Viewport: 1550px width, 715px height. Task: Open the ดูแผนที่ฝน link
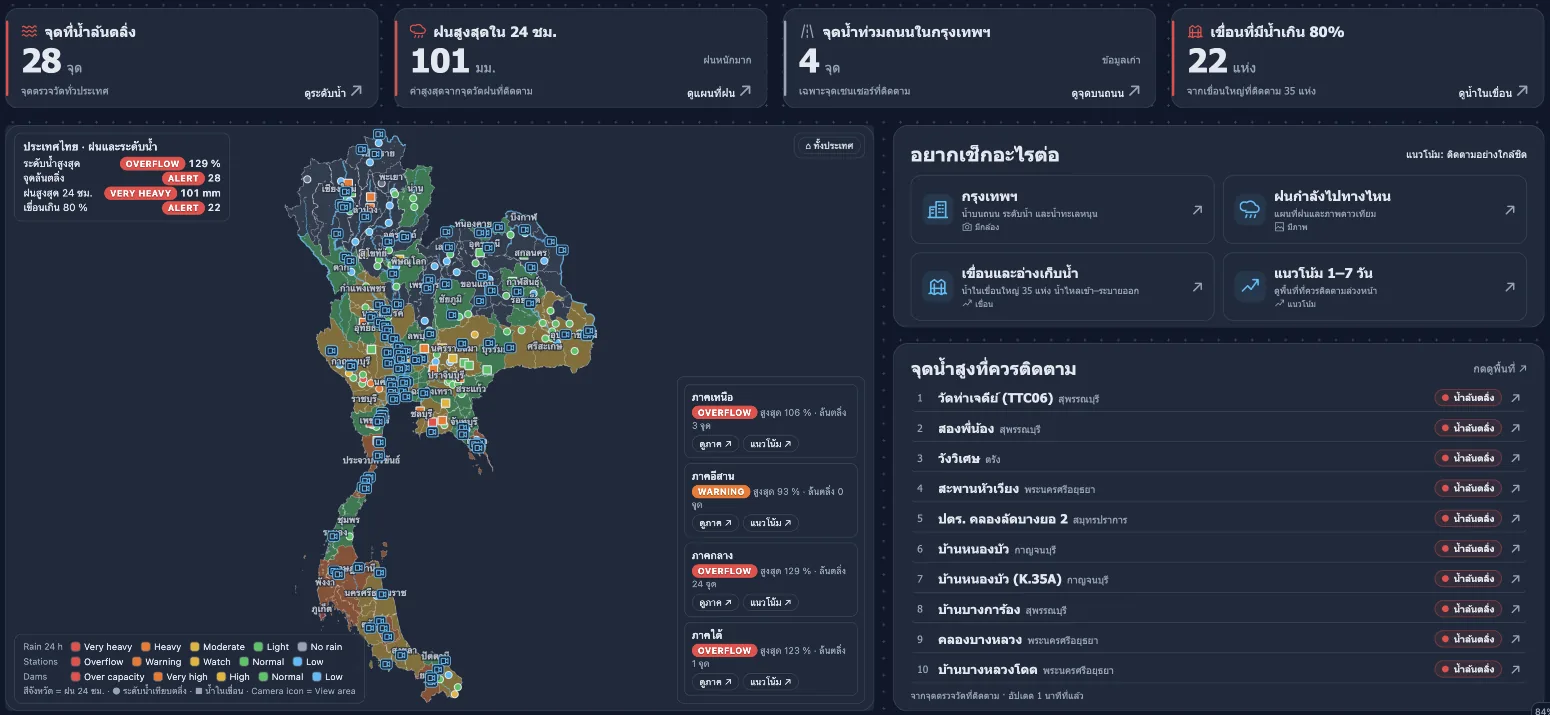coord(719,92)
